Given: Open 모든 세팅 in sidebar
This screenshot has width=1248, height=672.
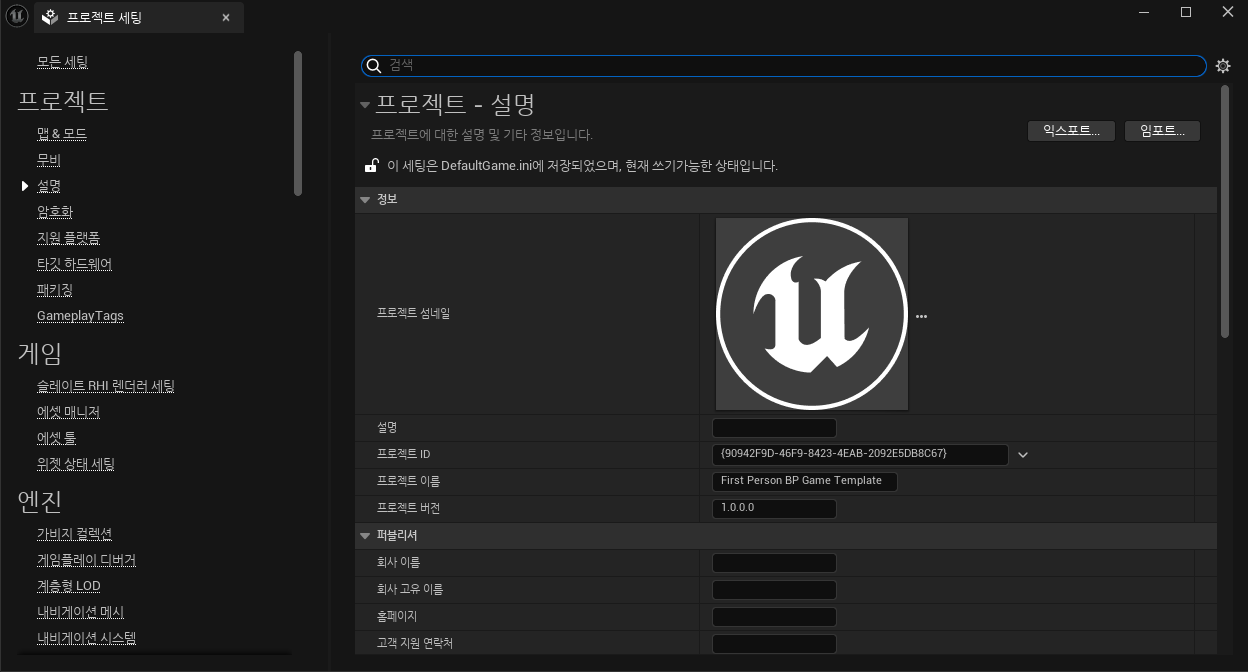Looking at the screenshot, I should point(62,62).
